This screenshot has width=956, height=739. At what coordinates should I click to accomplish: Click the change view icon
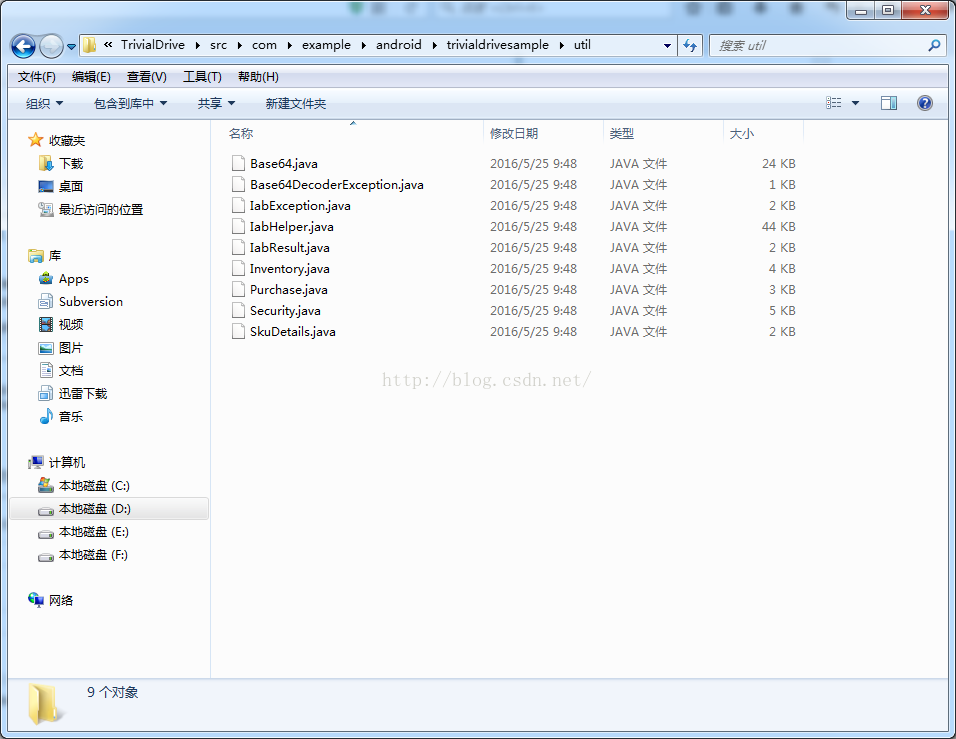point(833,103)
